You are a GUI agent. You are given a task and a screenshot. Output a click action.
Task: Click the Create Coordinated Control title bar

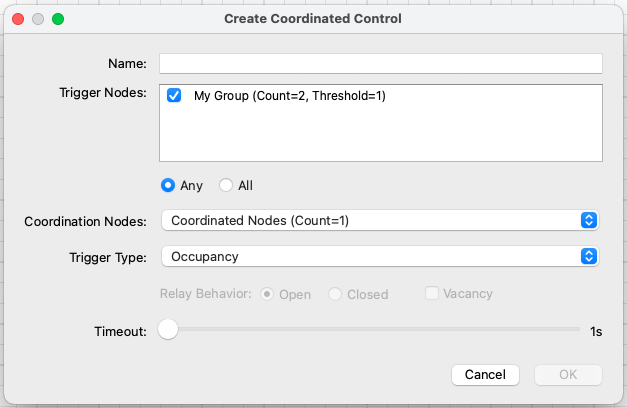click(313, 19)
